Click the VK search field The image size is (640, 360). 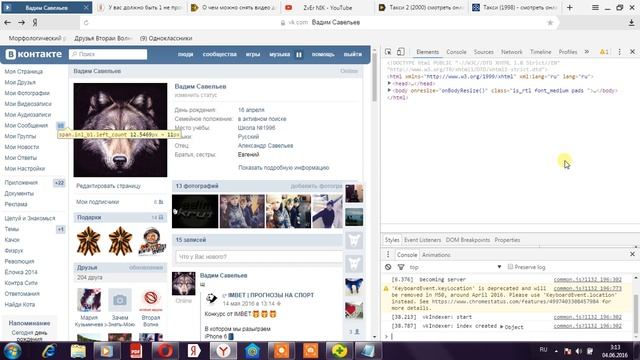tap(108, 54)
